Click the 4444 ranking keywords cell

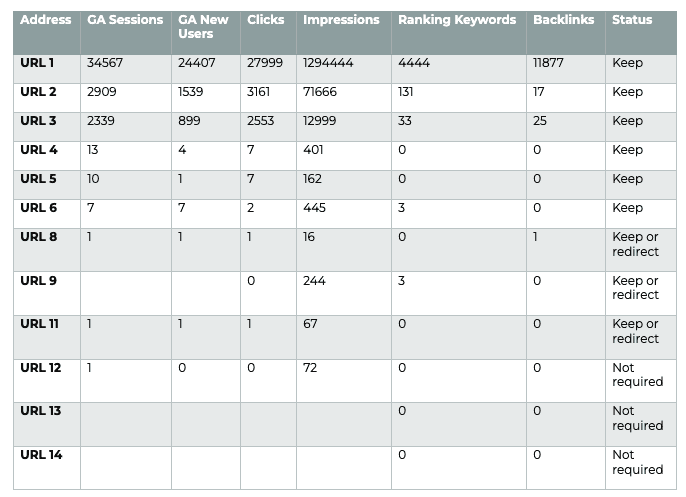click(x=414, y=63)
